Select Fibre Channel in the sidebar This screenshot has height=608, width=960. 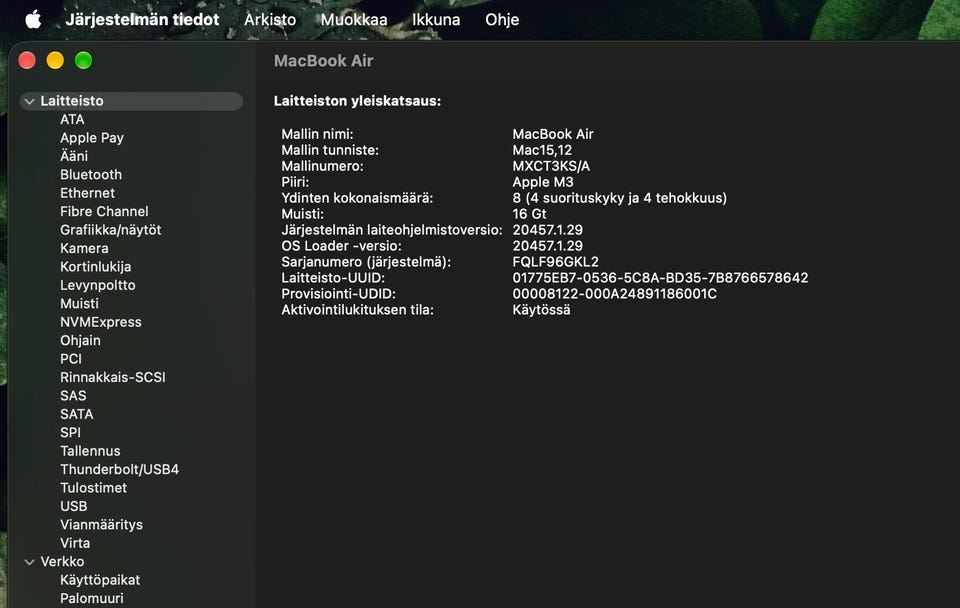coord(104,211)
